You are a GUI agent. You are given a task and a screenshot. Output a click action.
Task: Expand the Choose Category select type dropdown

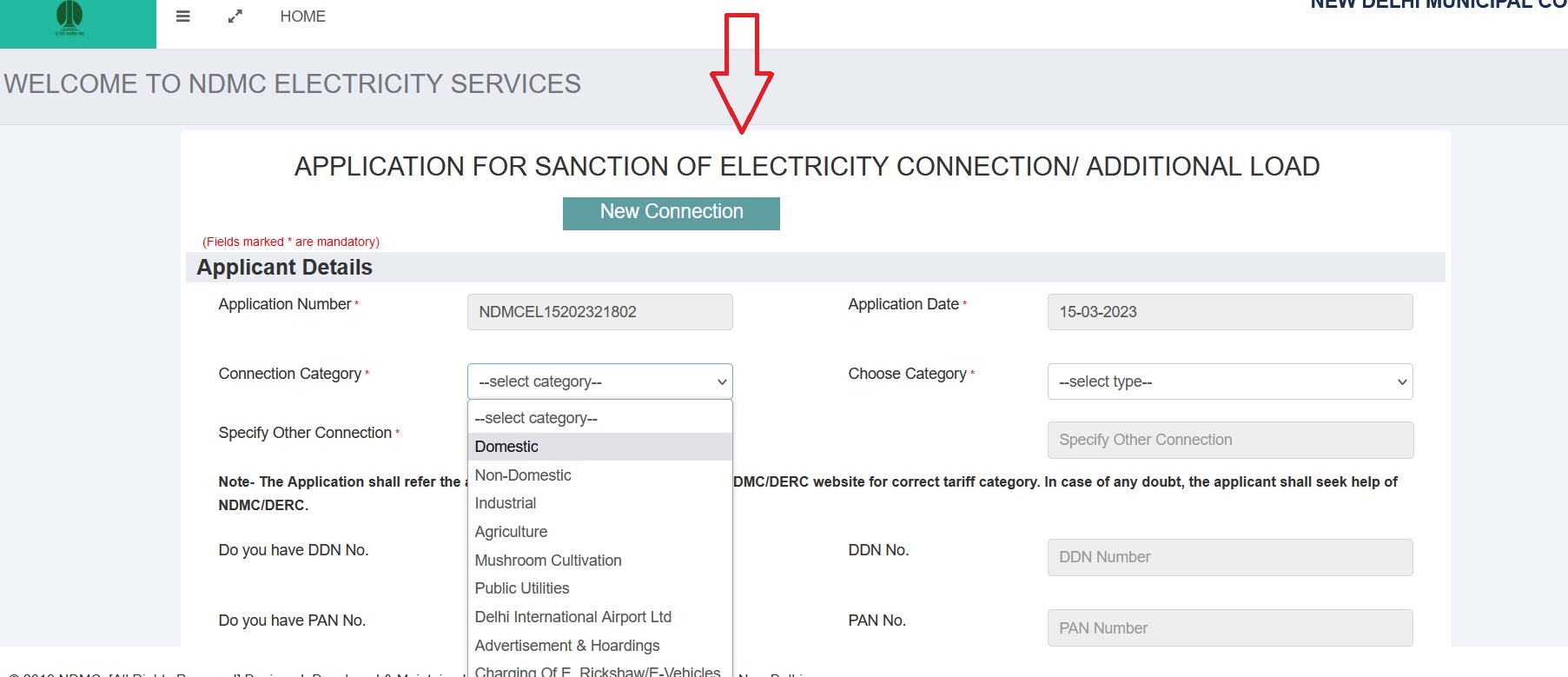click(x=1229, y=382)
